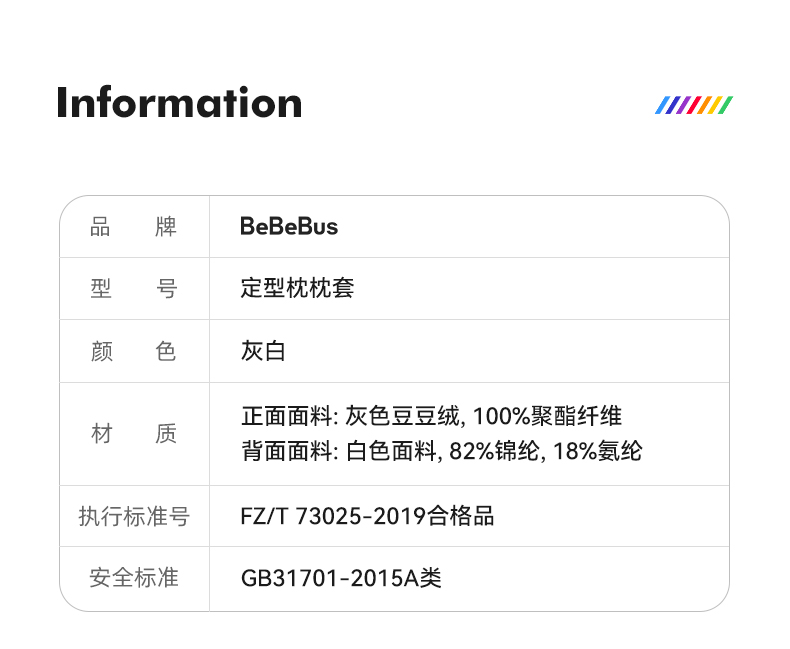The height and width of the screenshot is (649, 790).
Task: Click the 正面面料 material line
Action: pos(432,416)
